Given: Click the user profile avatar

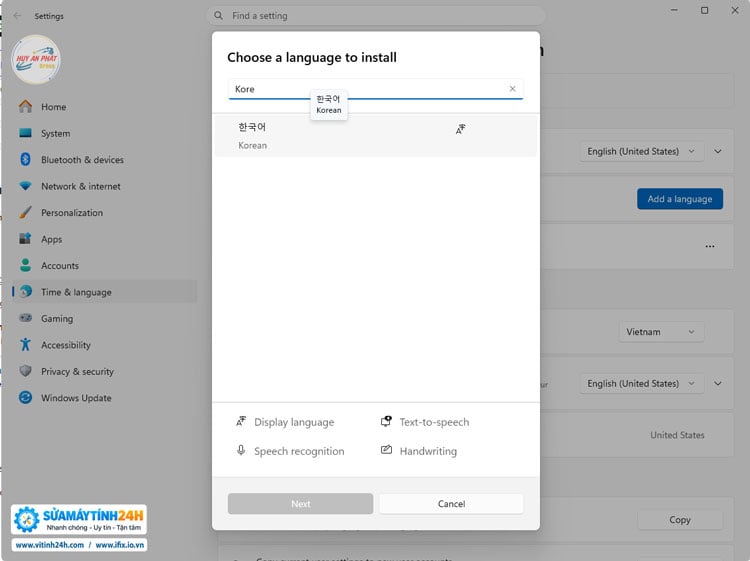Looking at the screenshot, I should point(36,60).
